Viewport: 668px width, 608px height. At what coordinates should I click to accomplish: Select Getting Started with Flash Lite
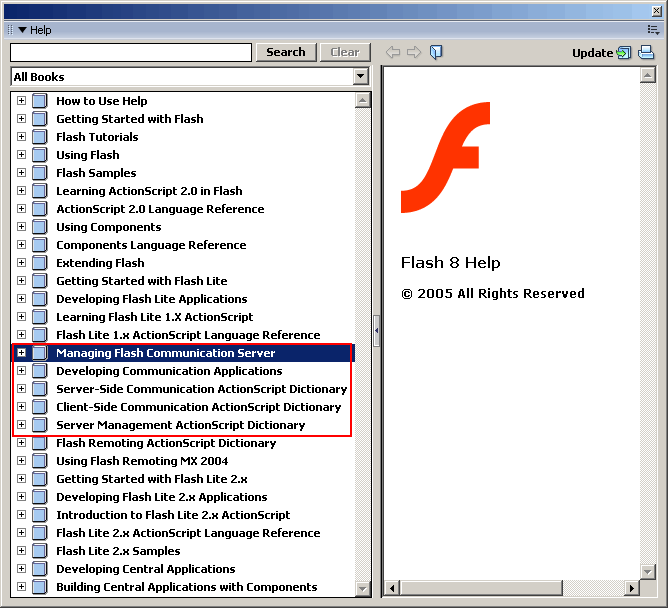142,281
